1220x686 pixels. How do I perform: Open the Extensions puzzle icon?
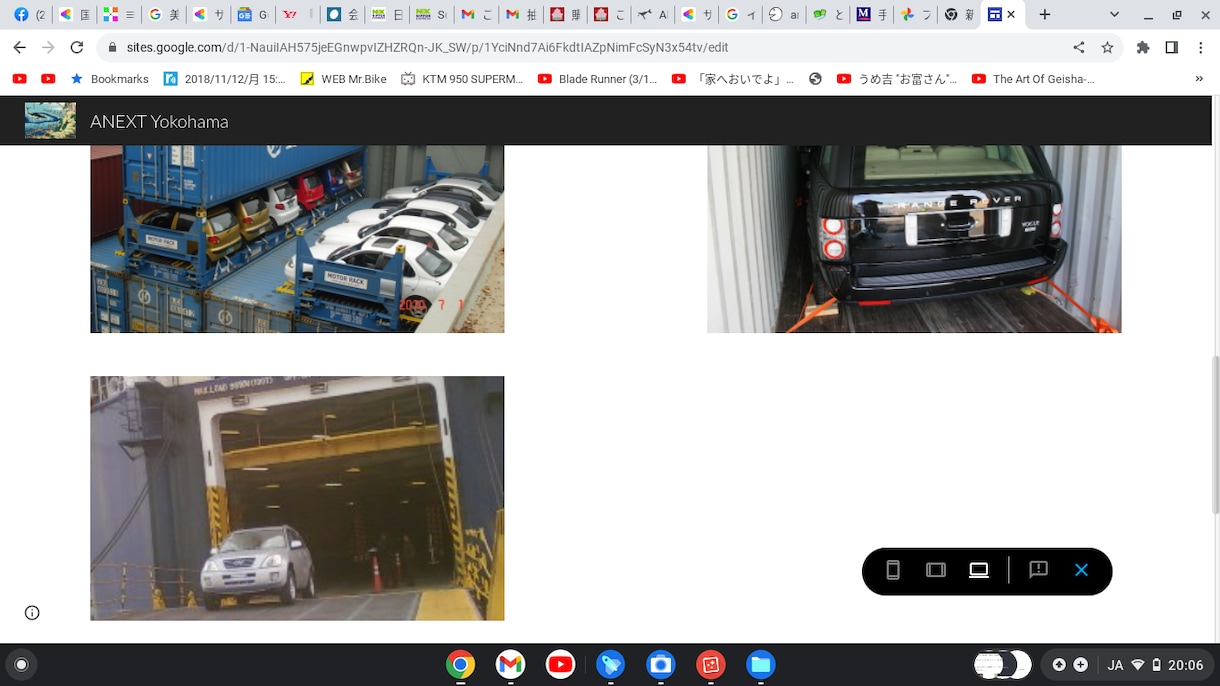[1143, 47]
